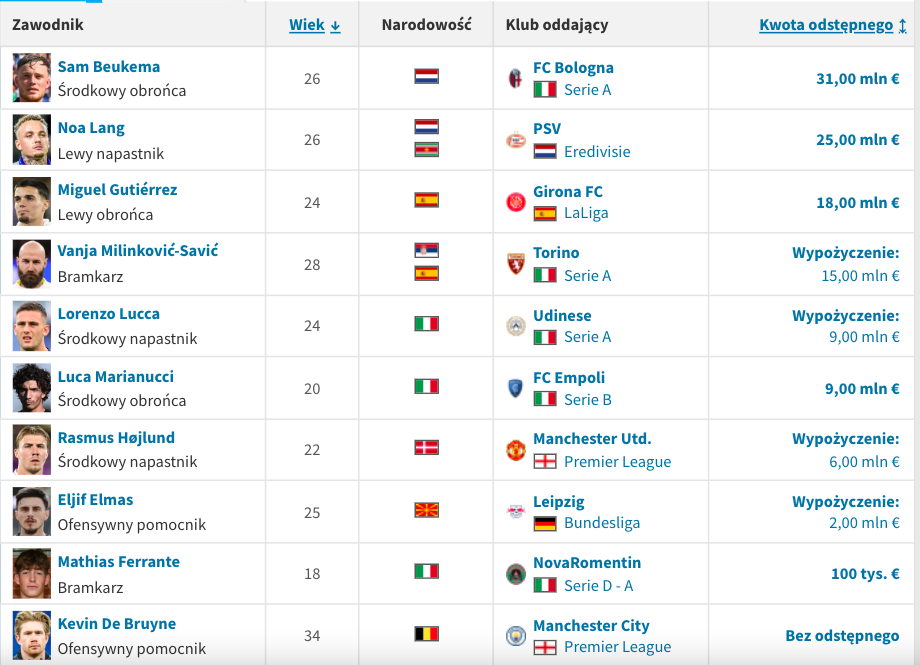The height and width of the screenshot is (665, 920).
Task: Click the Torino club crest icon
Action: (x=515, y=264)
